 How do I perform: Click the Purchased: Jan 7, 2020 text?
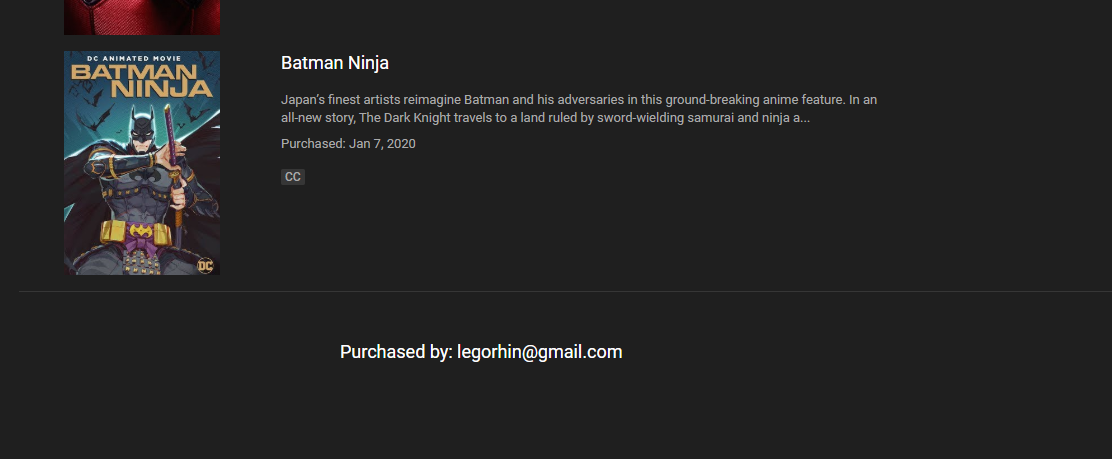click(348, 144)
